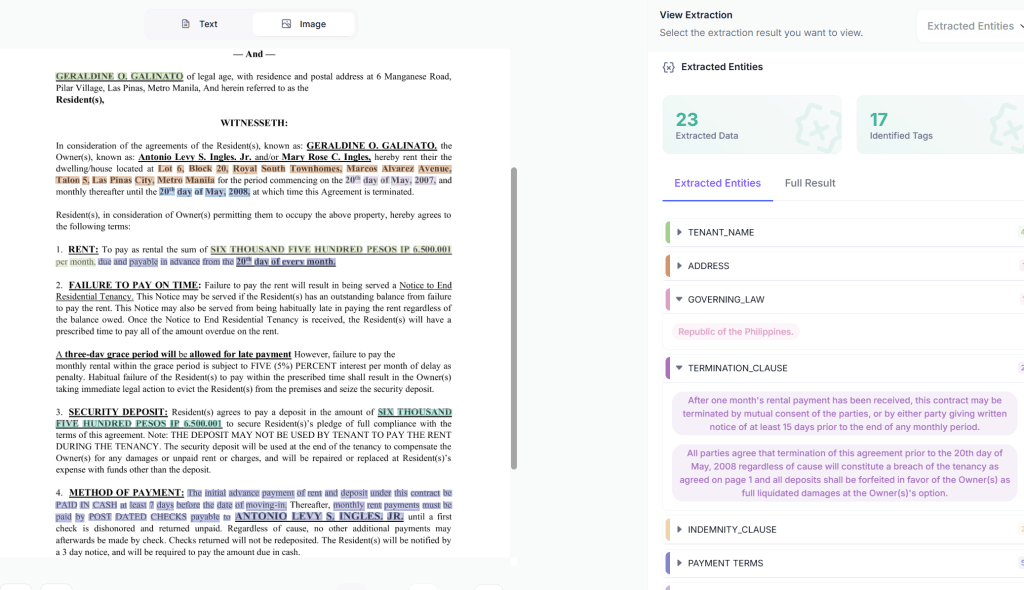Select the 15-day notice termination clause snippet

844,411
